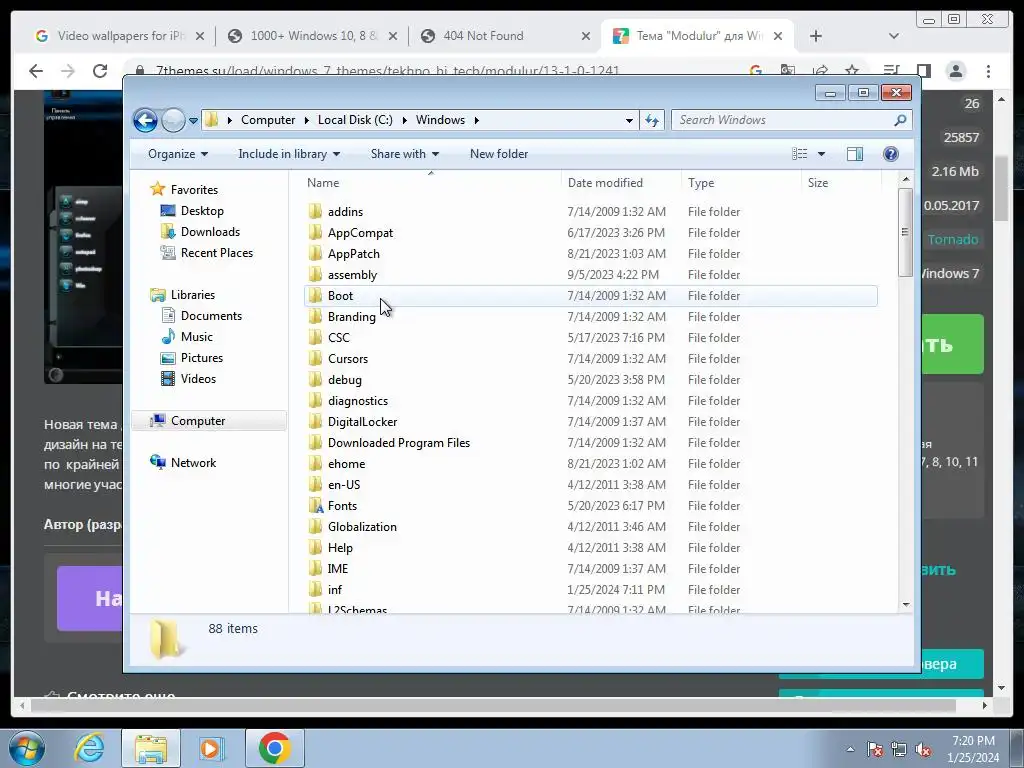
Task: Bookmark the page with Chrome's star icon
Action: tap(852, 71)
